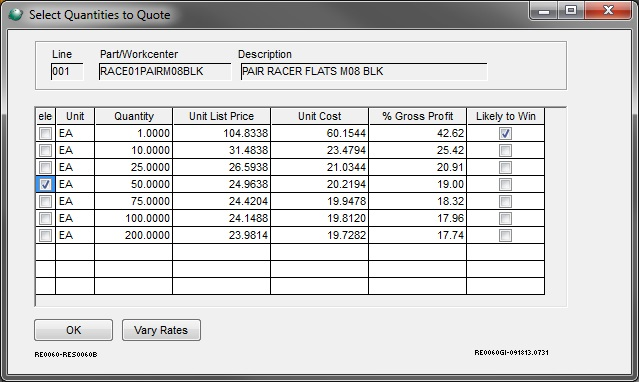Select the unit list price cell 31.4838
The height and width of the screenshot is (382, 639).
point(221,150)
